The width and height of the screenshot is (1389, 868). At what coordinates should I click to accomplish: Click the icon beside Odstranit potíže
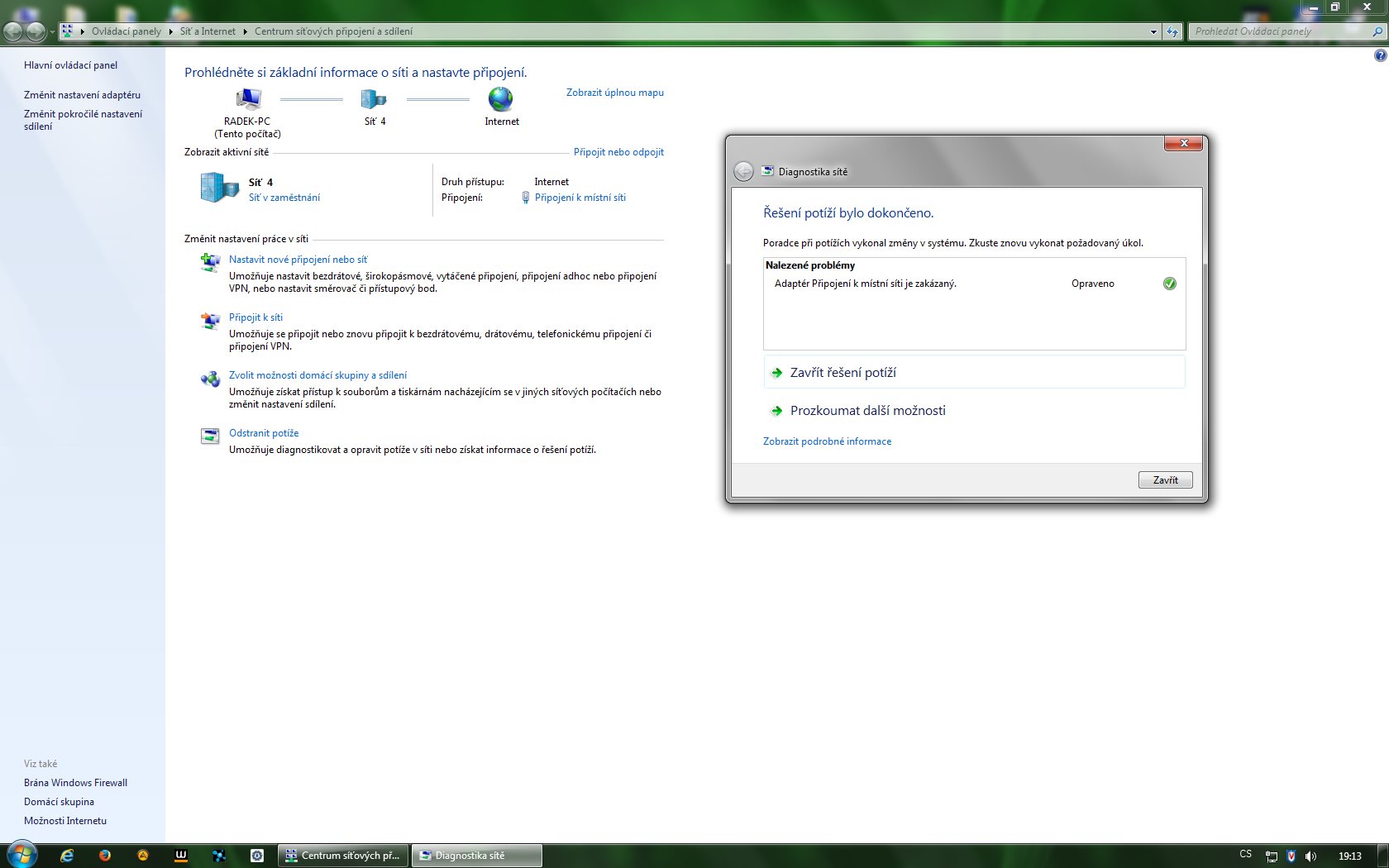pos(210,436)
